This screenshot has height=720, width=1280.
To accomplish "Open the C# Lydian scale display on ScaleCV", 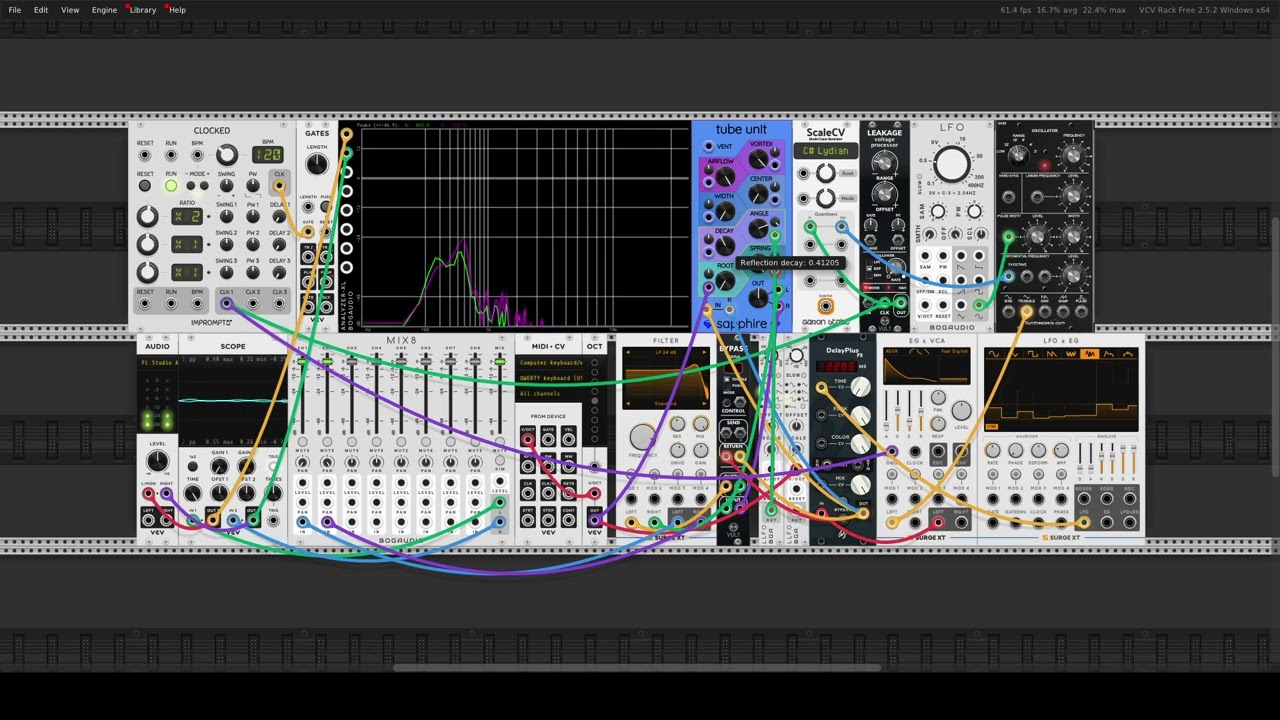I will (825, 151).
